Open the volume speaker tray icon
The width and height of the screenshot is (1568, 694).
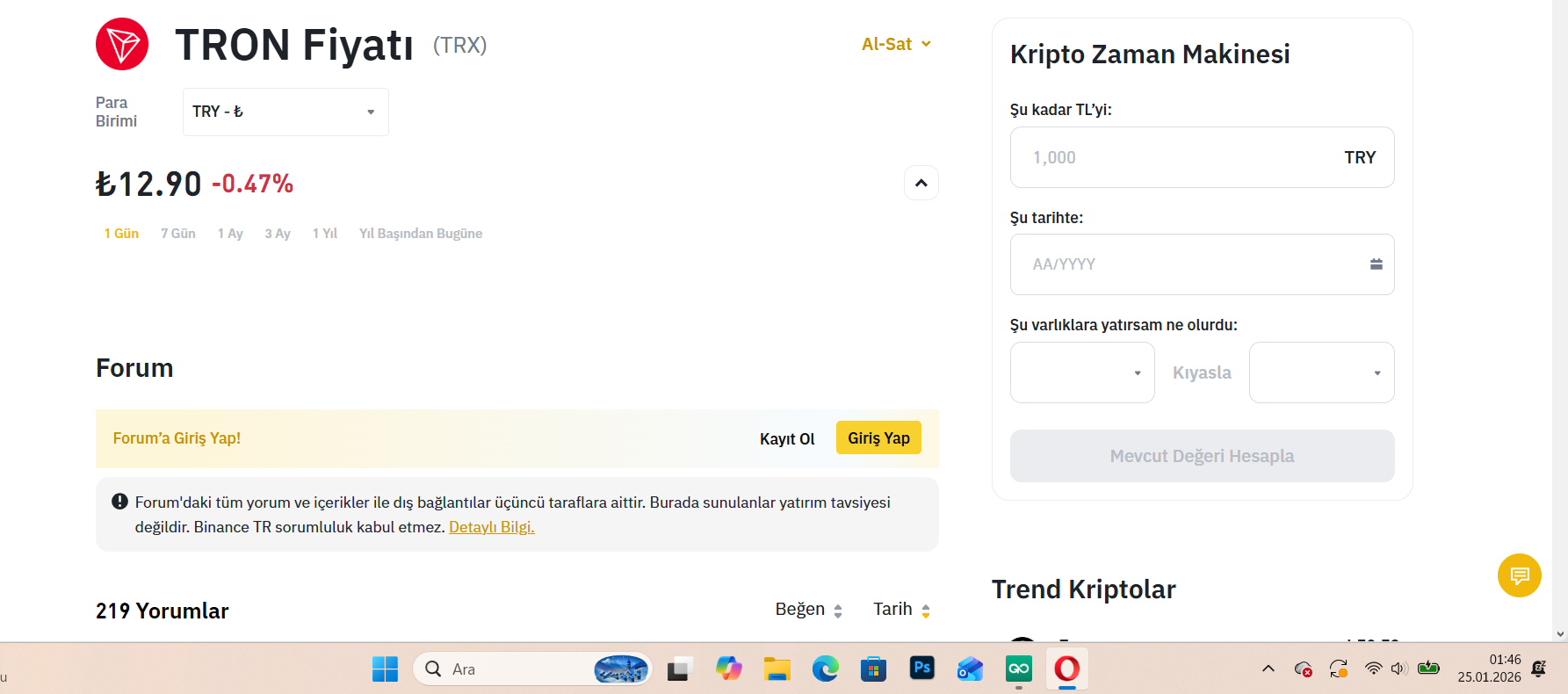pos(1399,669)
